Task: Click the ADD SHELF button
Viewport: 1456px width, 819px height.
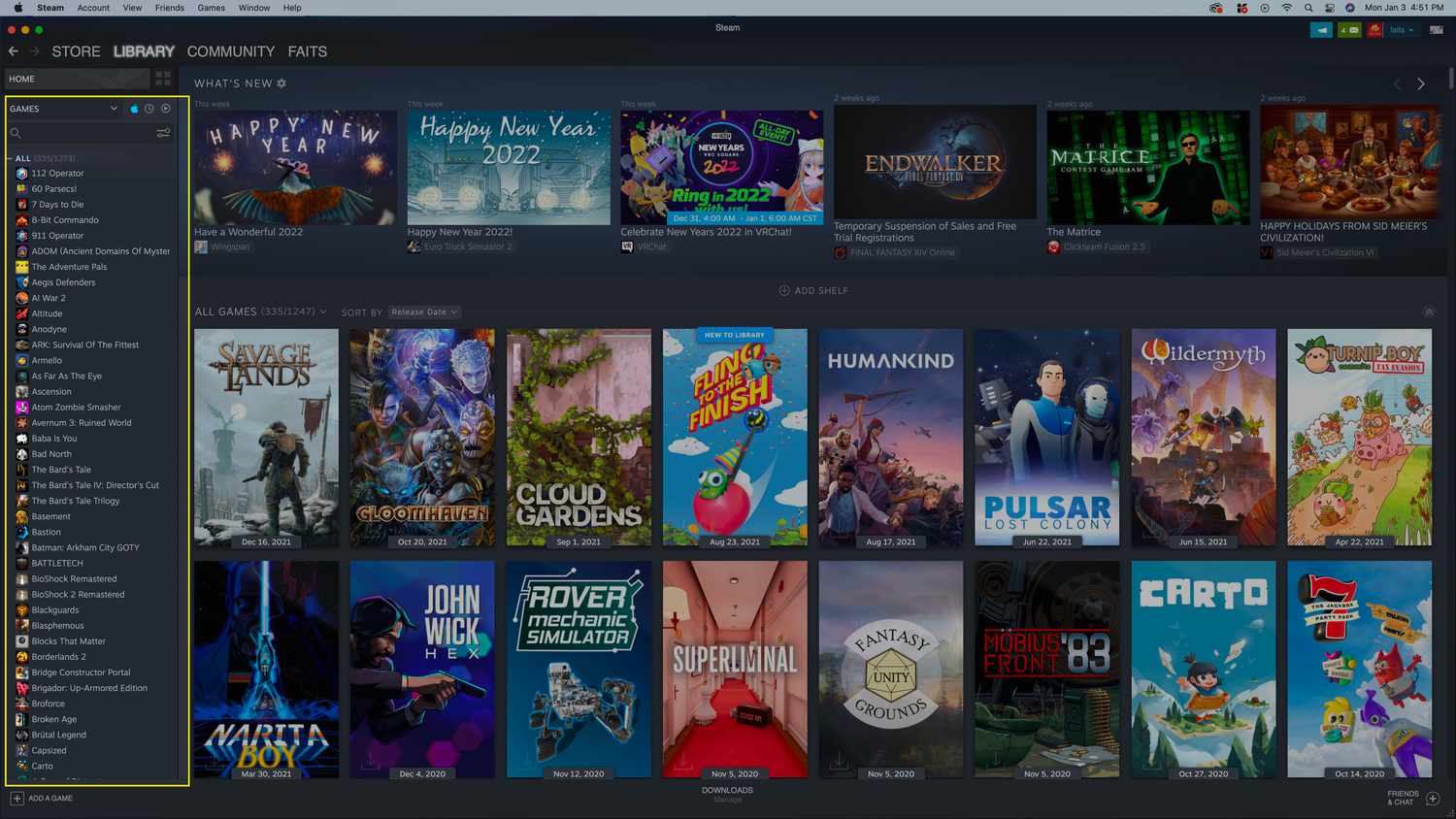Action: point(813,291)
